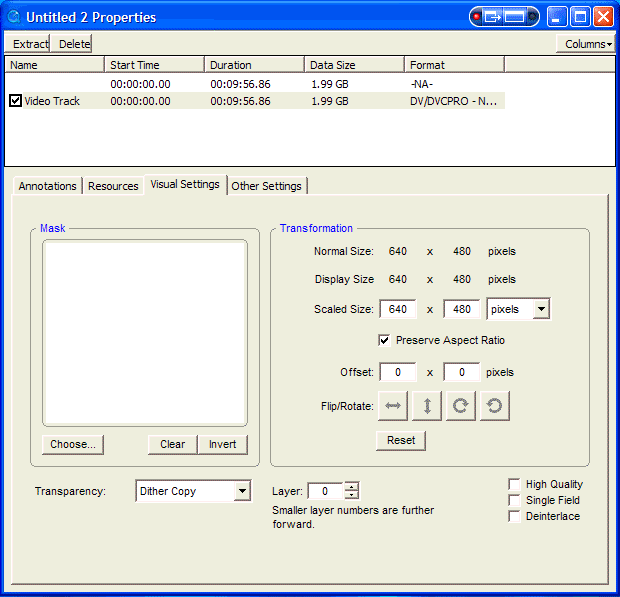Click the QuickTime icon in title bar

click(14, 17)
